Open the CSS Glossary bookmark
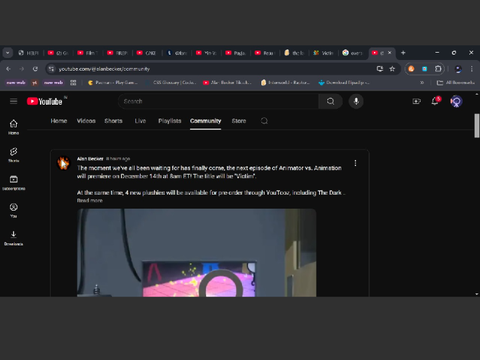The width and height of the screenshot is (480, 360). [x=171, y=82]
